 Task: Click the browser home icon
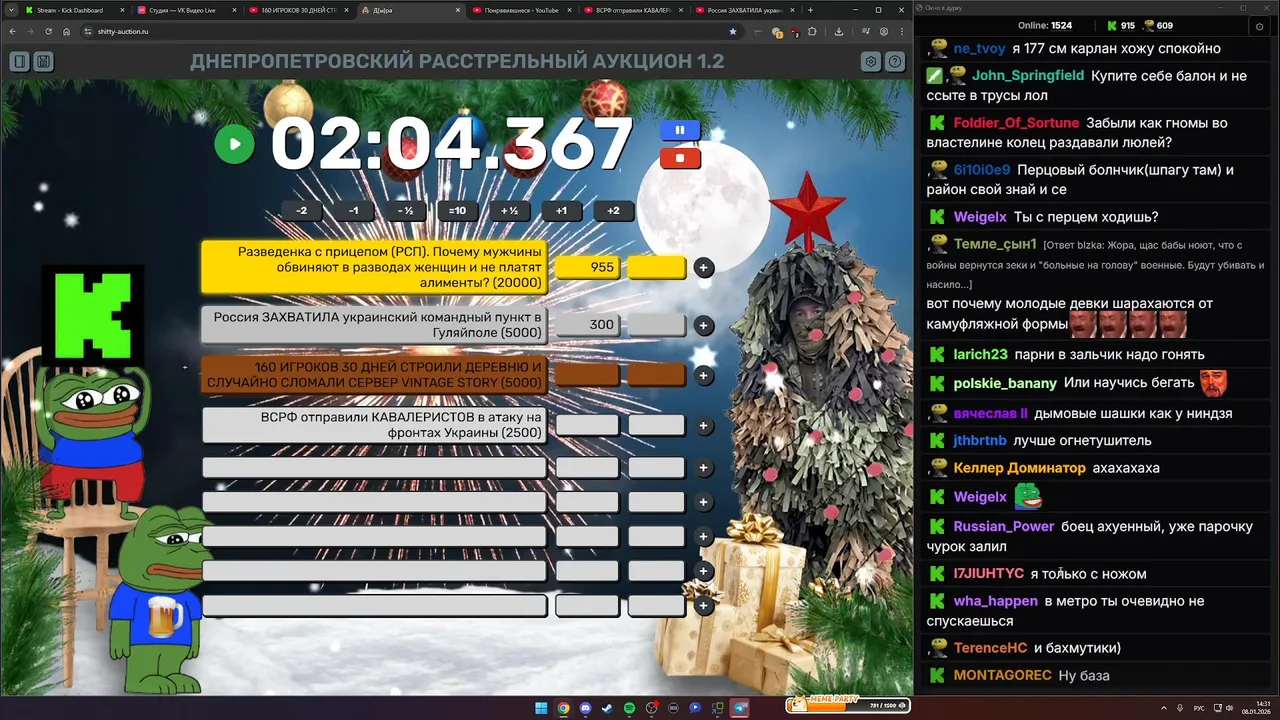pyautogui.click(x=66, y=31)
